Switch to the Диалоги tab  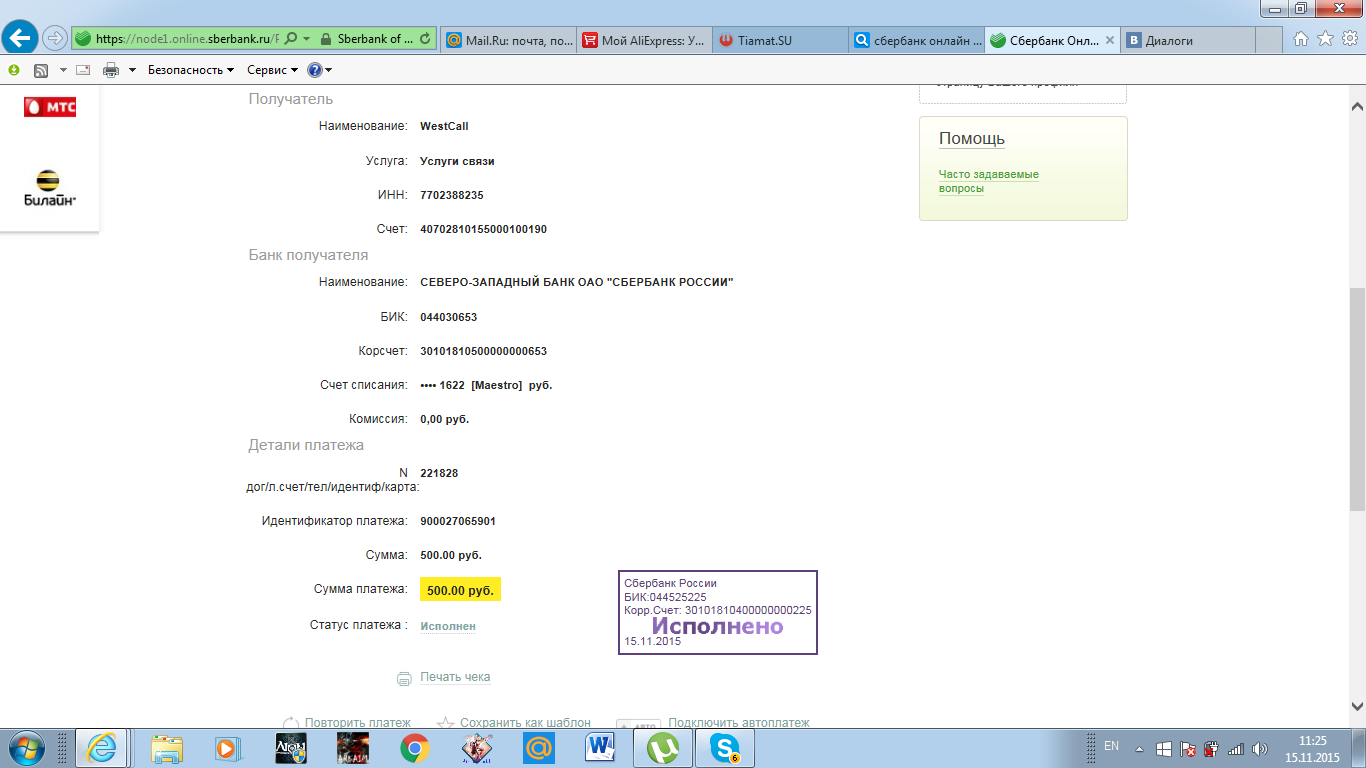(x=1188, y=41)
